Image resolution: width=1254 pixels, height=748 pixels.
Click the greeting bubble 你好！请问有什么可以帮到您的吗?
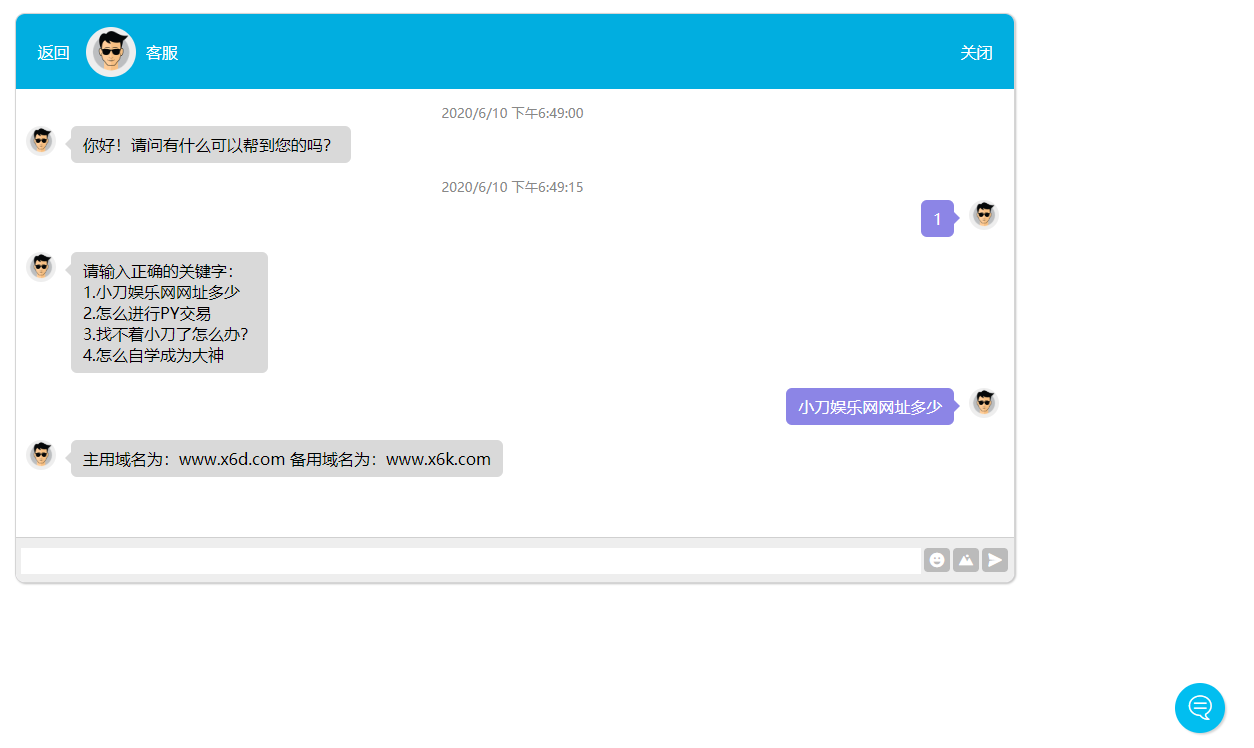[210, 145]
